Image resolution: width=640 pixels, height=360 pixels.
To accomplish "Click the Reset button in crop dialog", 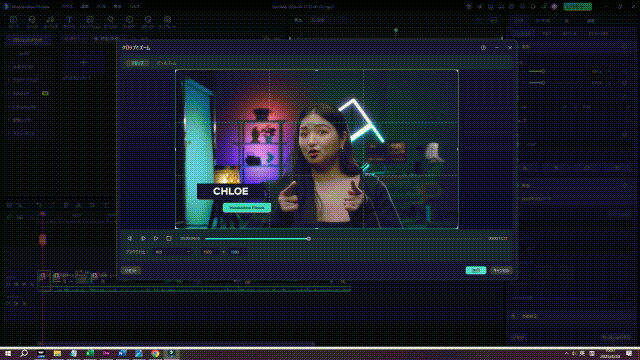I will click(x=131, y=270).
